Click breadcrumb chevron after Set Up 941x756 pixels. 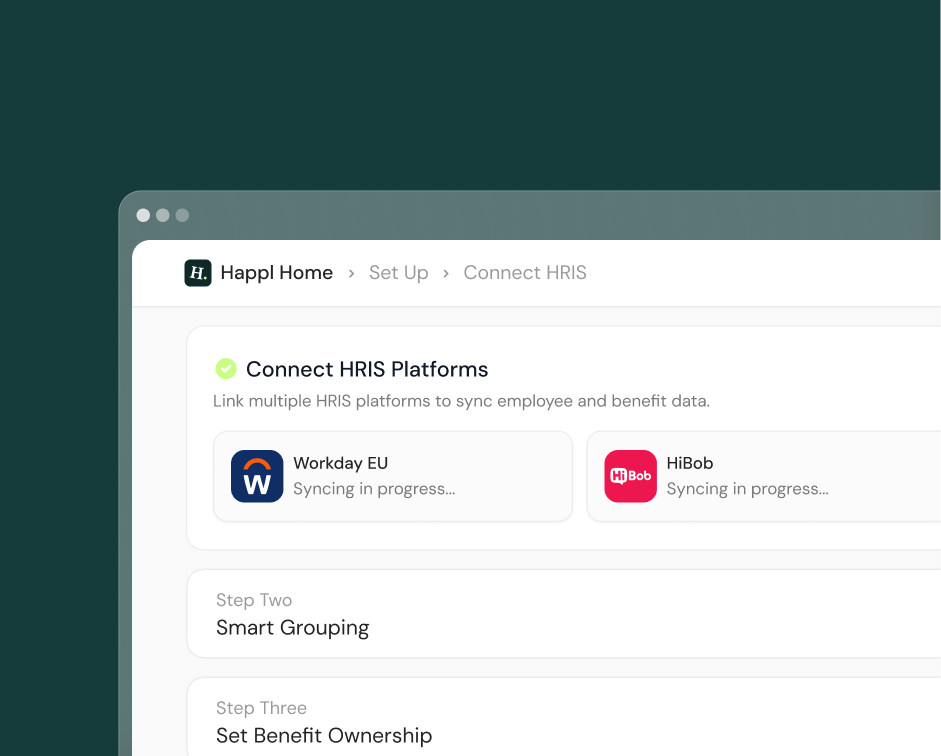[x=446, y=274]
